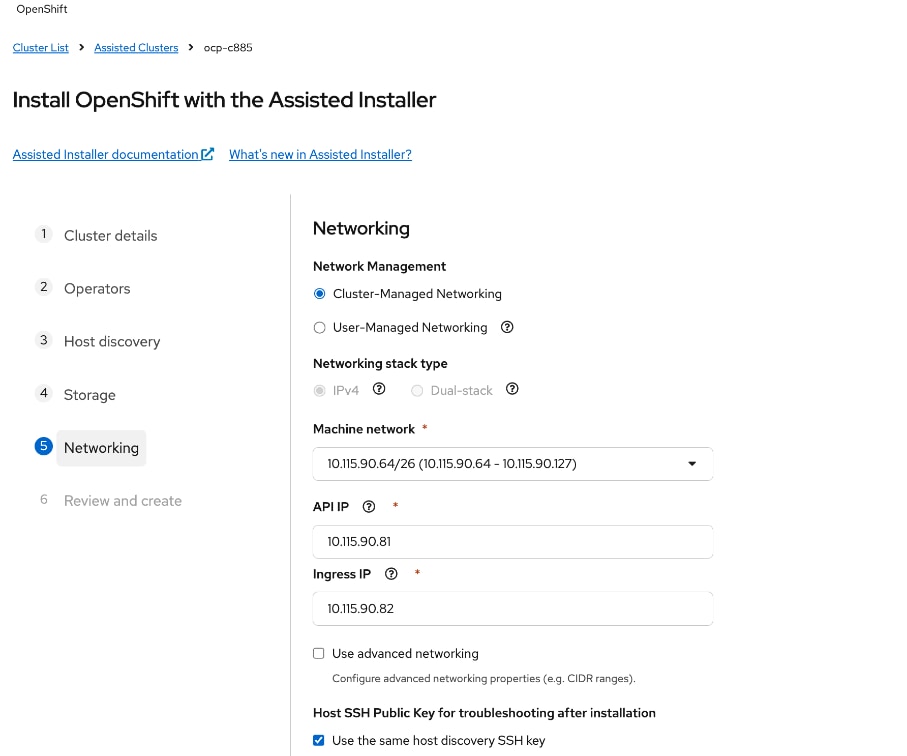This screenshot has height=756, width=907.
Task: Uncheck Use the same host discovery SSH key
Action: [x=318, y=740]
